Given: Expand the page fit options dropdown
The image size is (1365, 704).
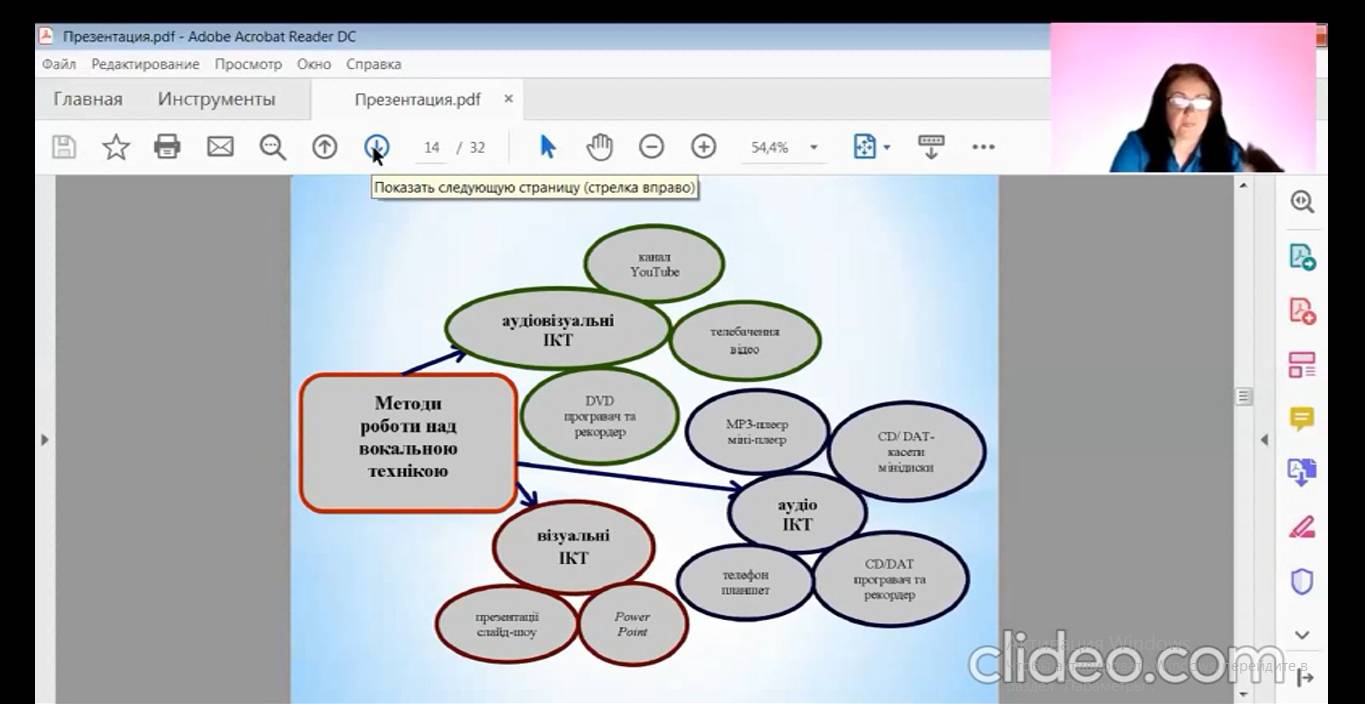Looking at the screenshot, I should (x=887, y=148).
